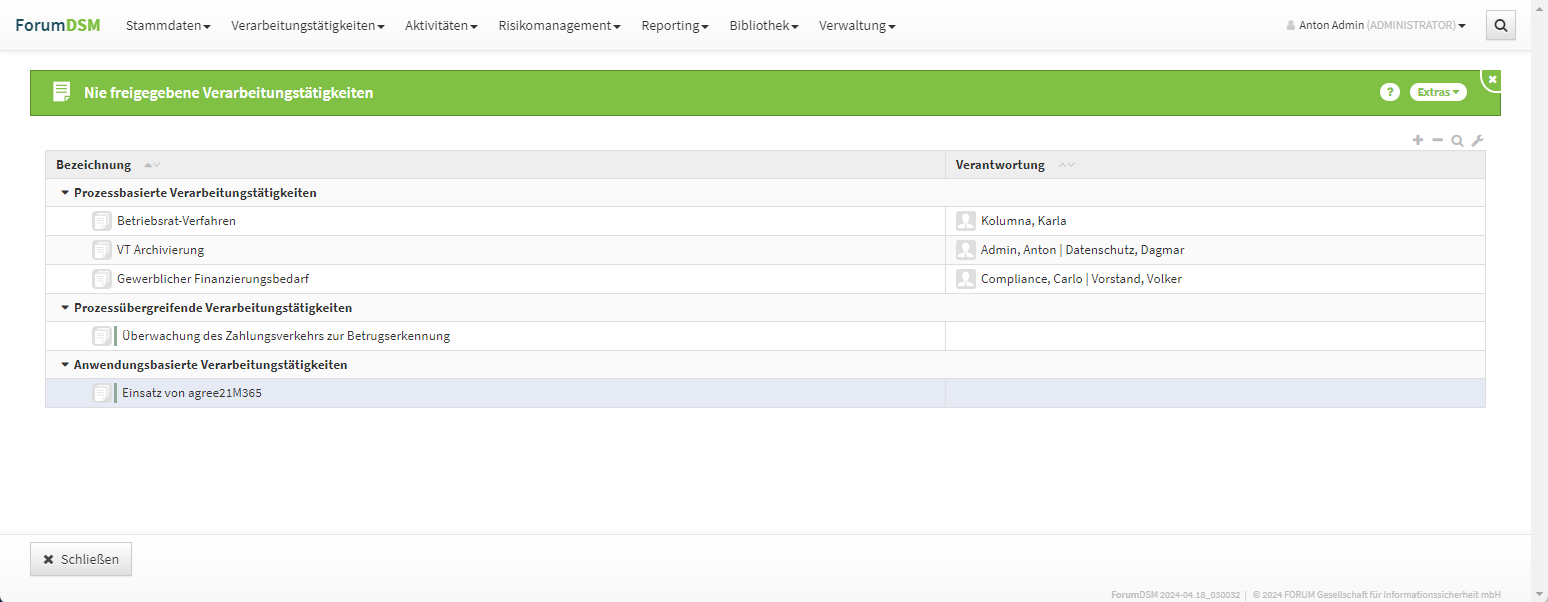This screenshot has width=1548, height=602.
Task: Click the table search magnifier icon
Action: pos(1457,141)
